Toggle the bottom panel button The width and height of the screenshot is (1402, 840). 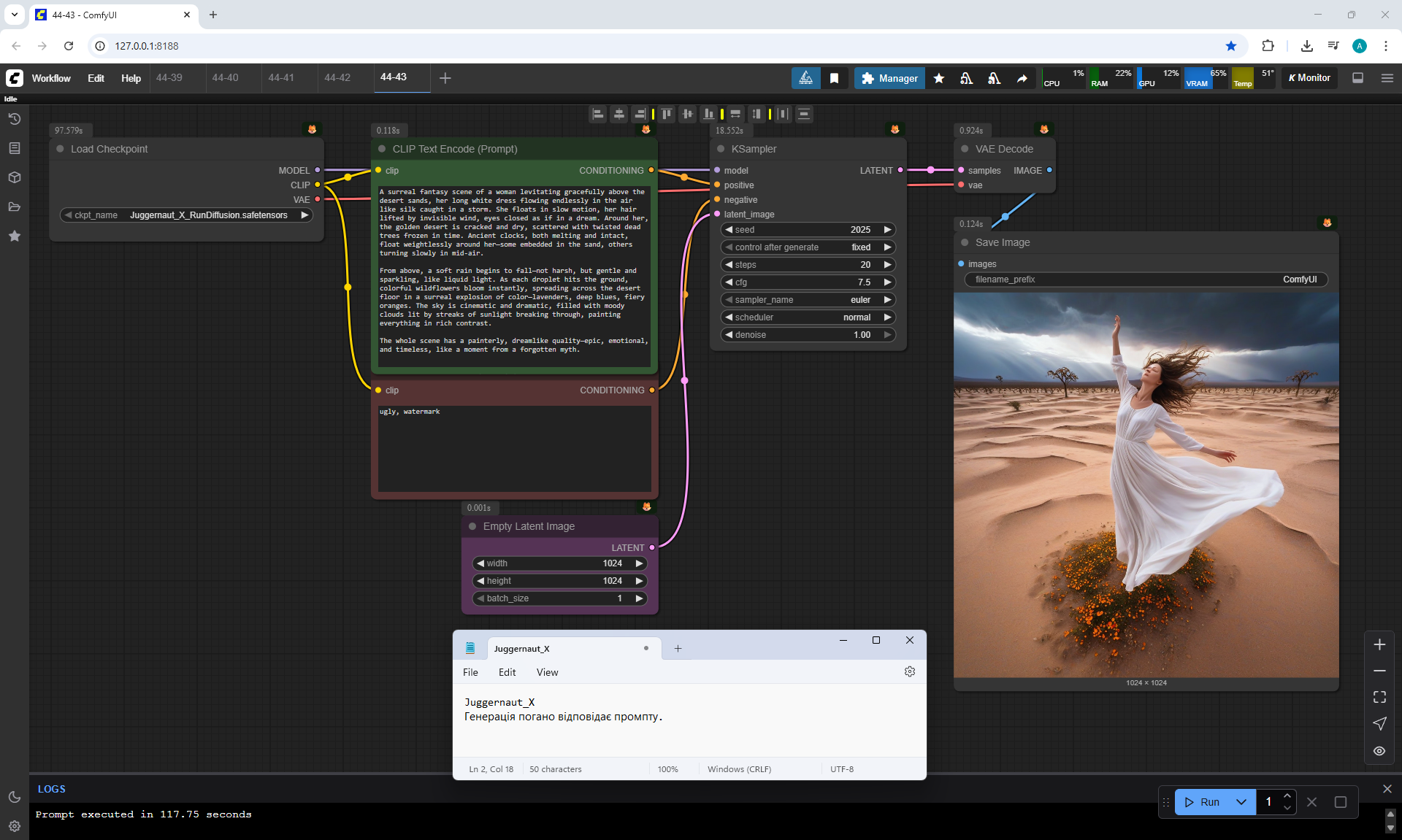coord(1358,78)
